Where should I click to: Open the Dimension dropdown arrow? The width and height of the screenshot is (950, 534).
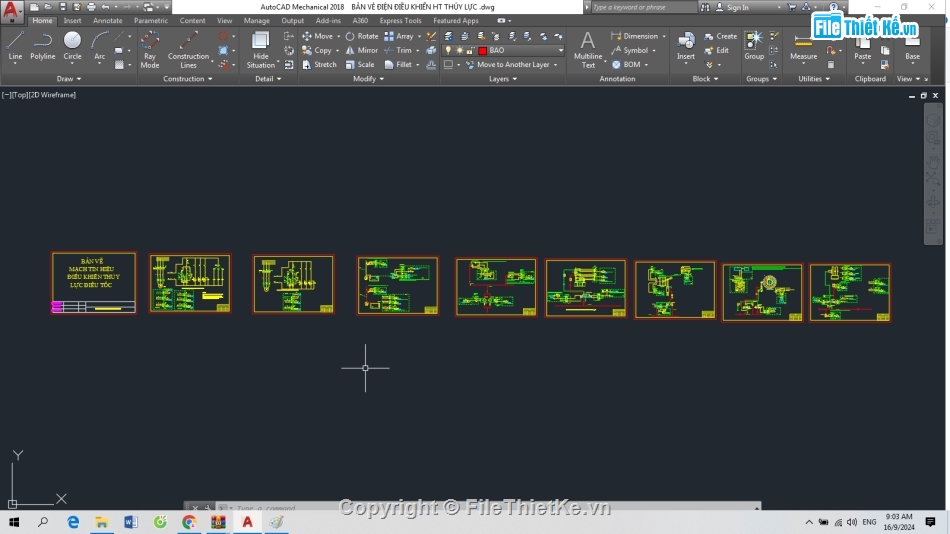pyautogui.click(x=664, y=36)
